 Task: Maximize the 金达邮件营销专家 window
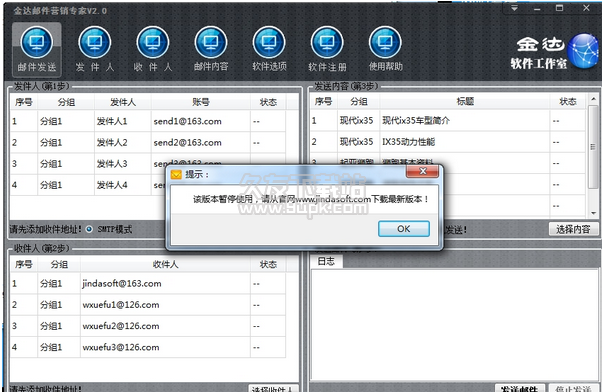[x=560, y=8]
